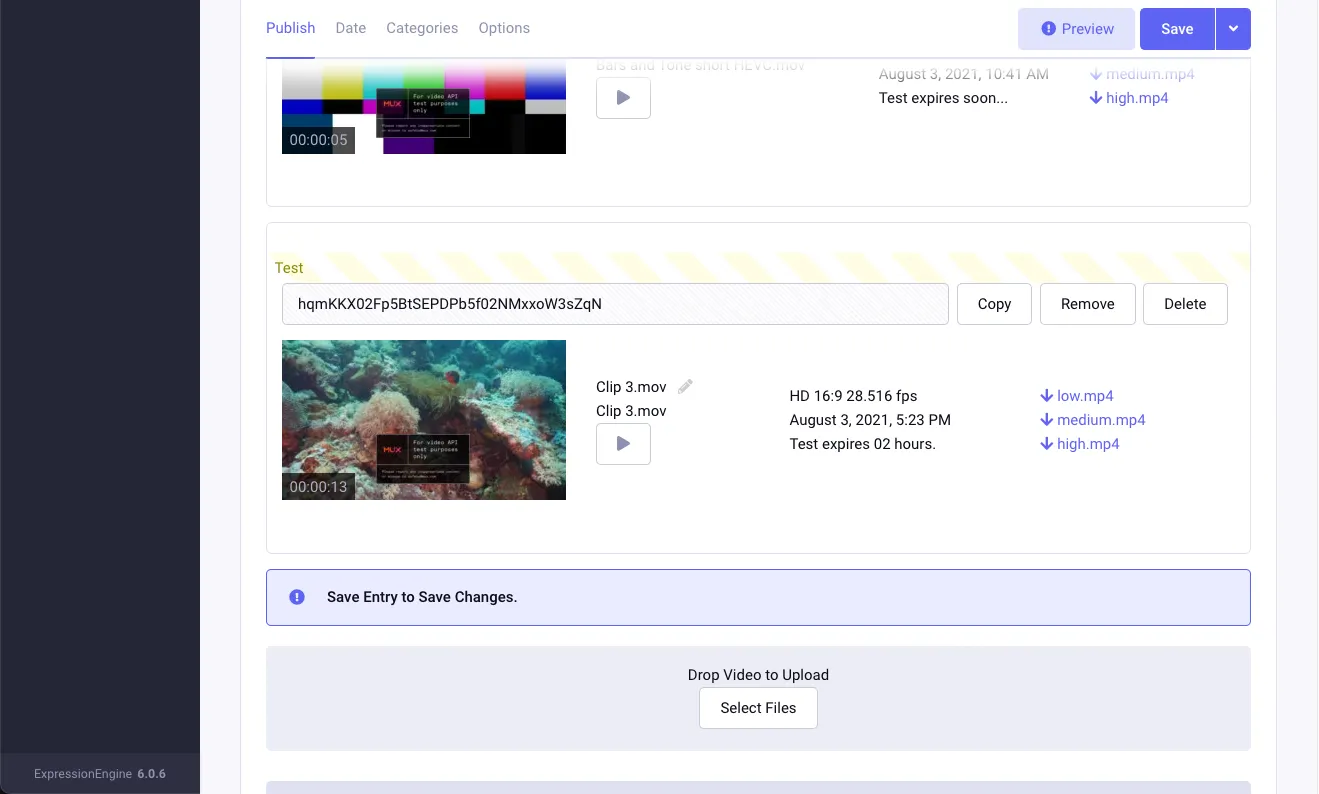The height and width of the screenshot is (794, 1319).
Task: Open the Date tab
Action: tap(351, 28)
